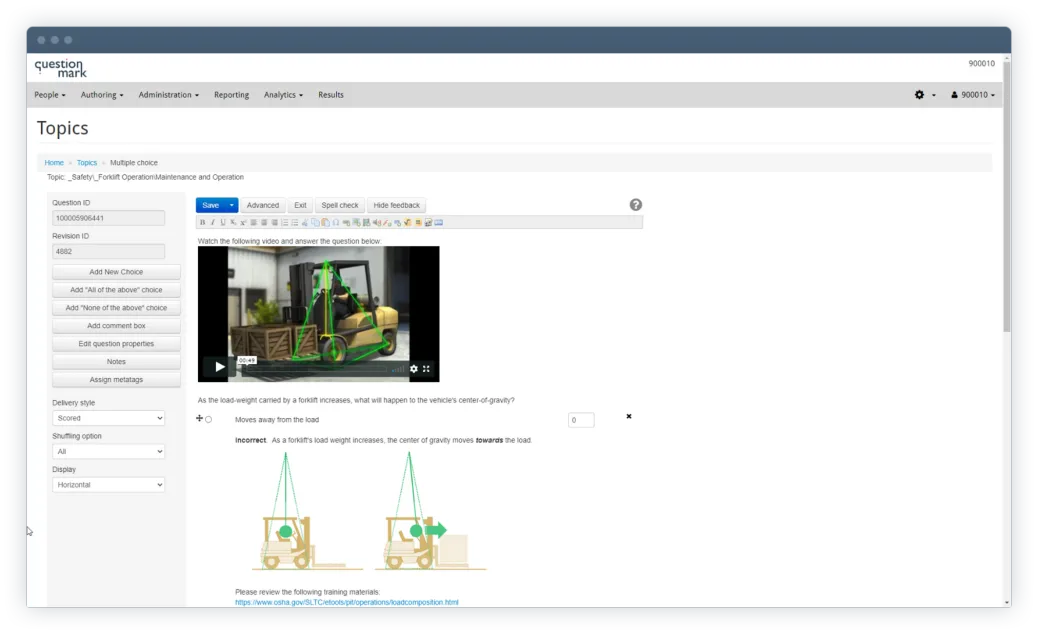Select the paste icon in the editor toolbar
Viewport: 1038px width, 634px height.
coord(326,222)
